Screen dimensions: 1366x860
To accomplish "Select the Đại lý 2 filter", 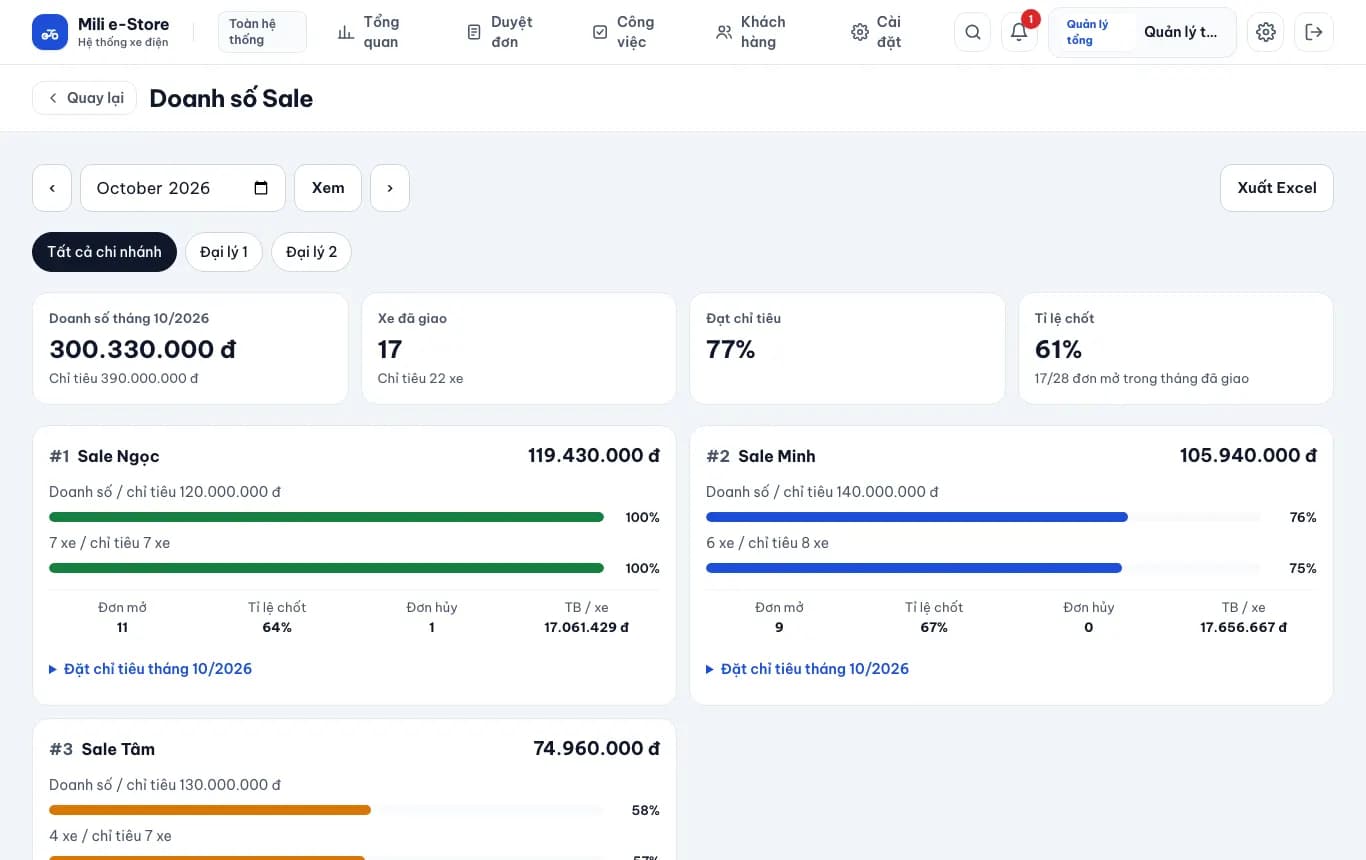I will (311, 252).
